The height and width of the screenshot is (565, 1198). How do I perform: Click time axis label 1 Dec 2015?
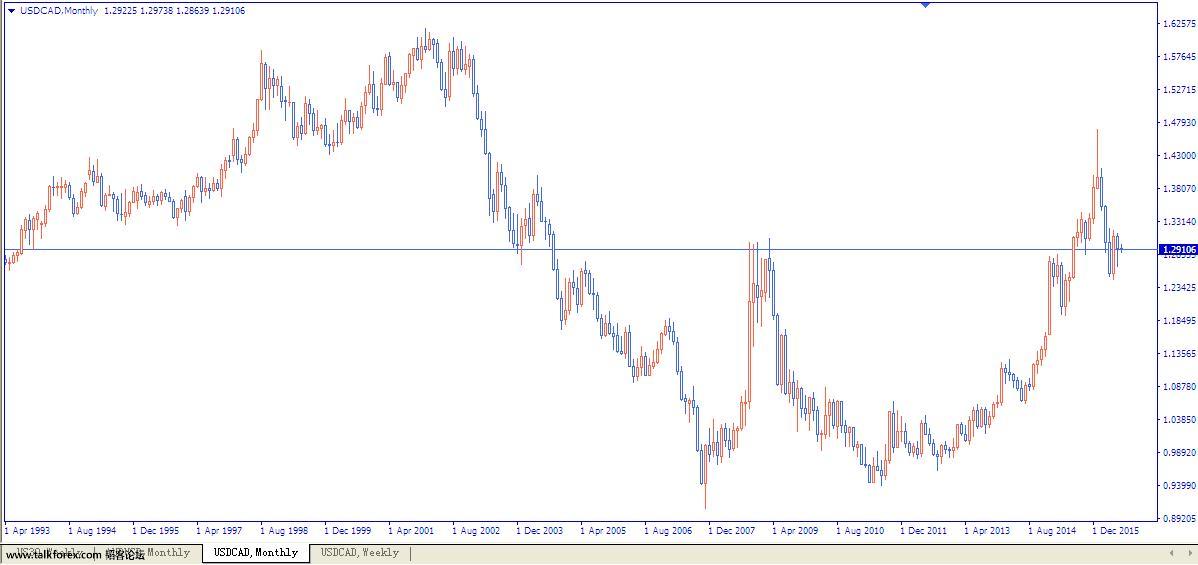pyautogui.click(x=1115, y=530)
